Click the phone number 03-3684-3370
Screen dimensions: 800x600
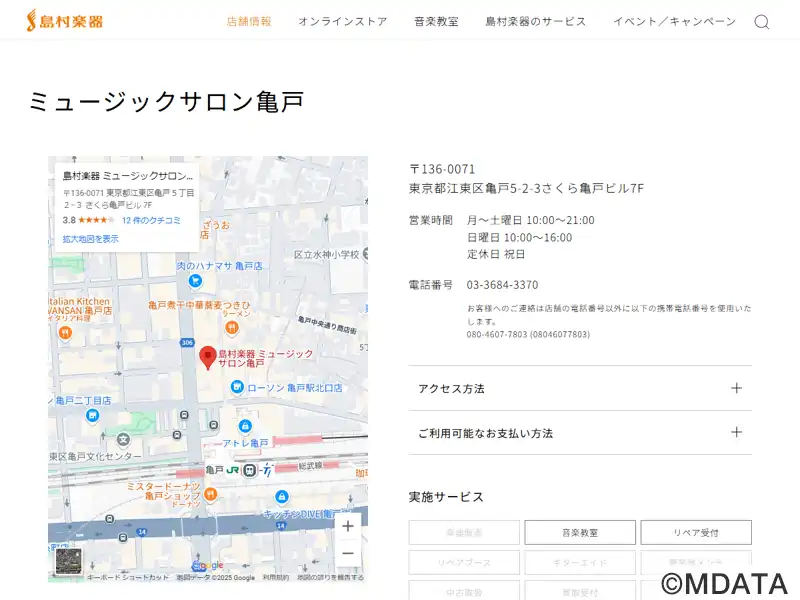(502, 285)
